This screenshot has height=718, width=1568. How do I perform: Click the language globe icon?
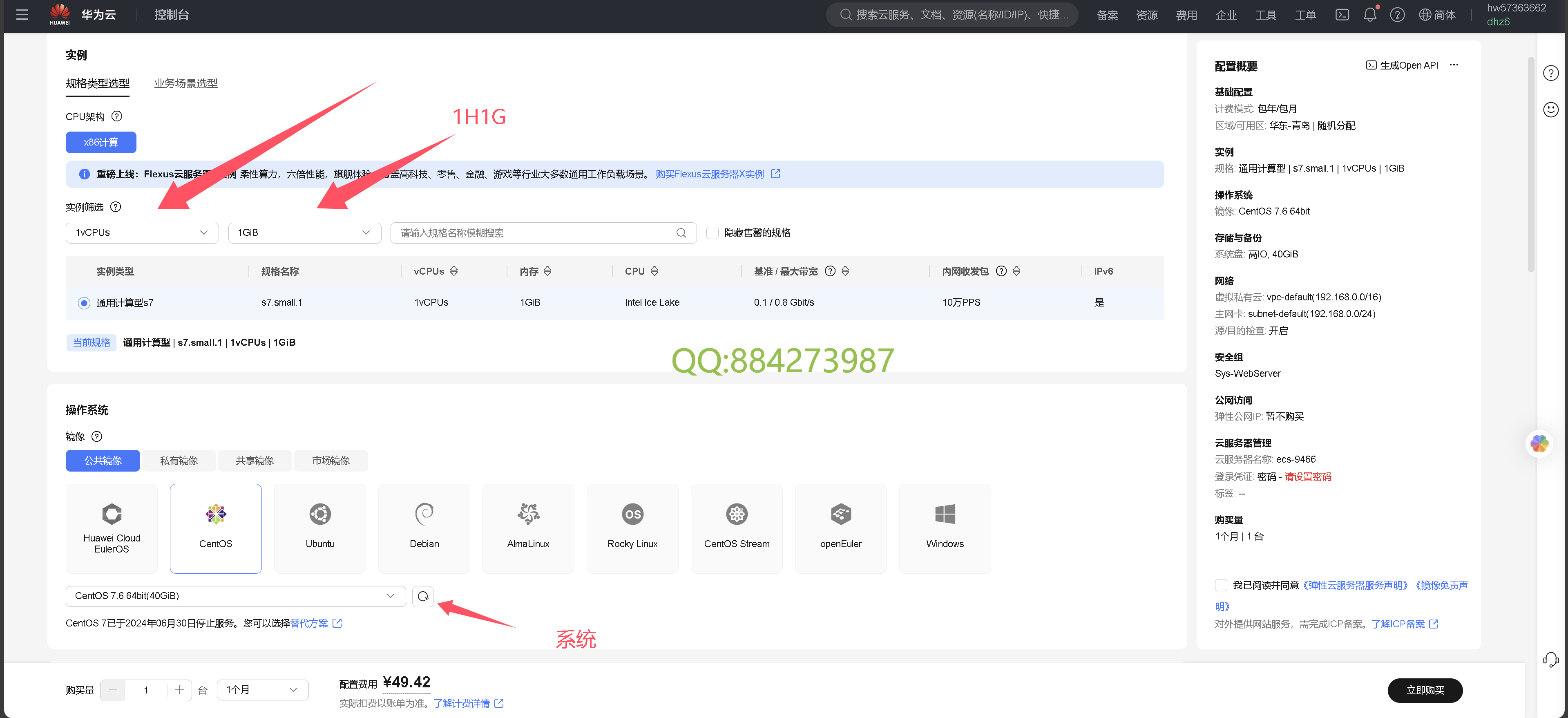click(1425, 15)
